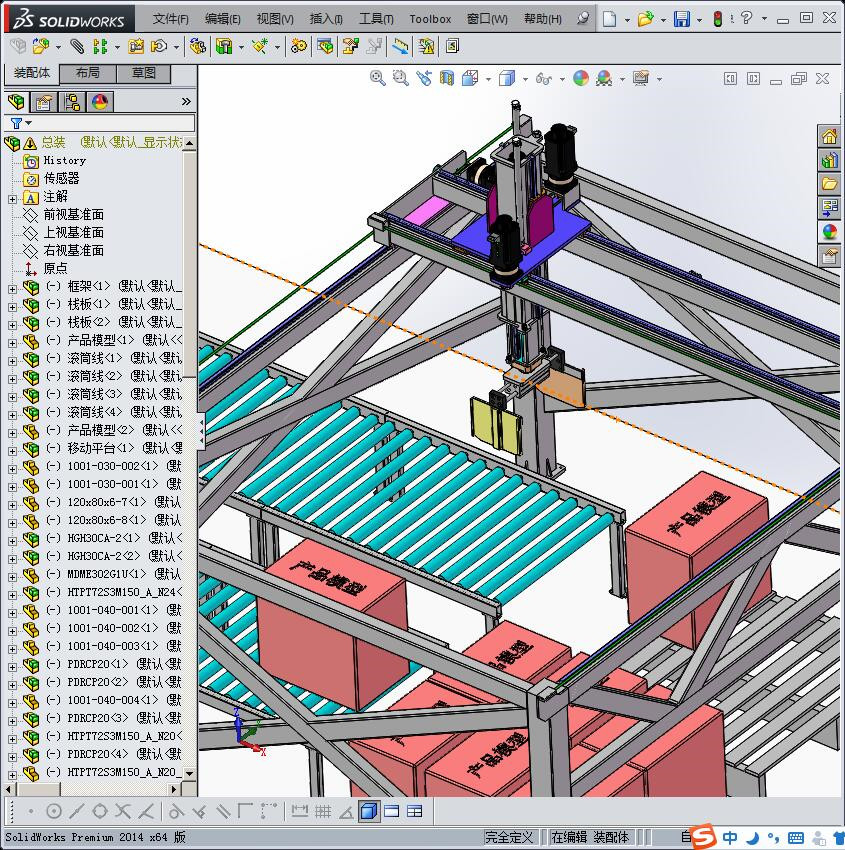Click the View Settings monitor icon

click(641, 79)
